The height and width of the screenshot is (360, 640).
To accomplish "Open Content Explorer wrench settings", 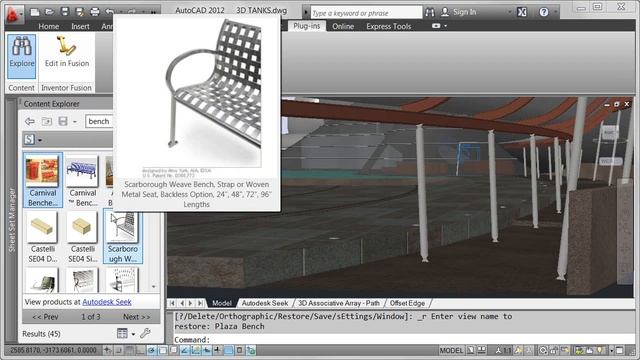I will tap(145, 333).
